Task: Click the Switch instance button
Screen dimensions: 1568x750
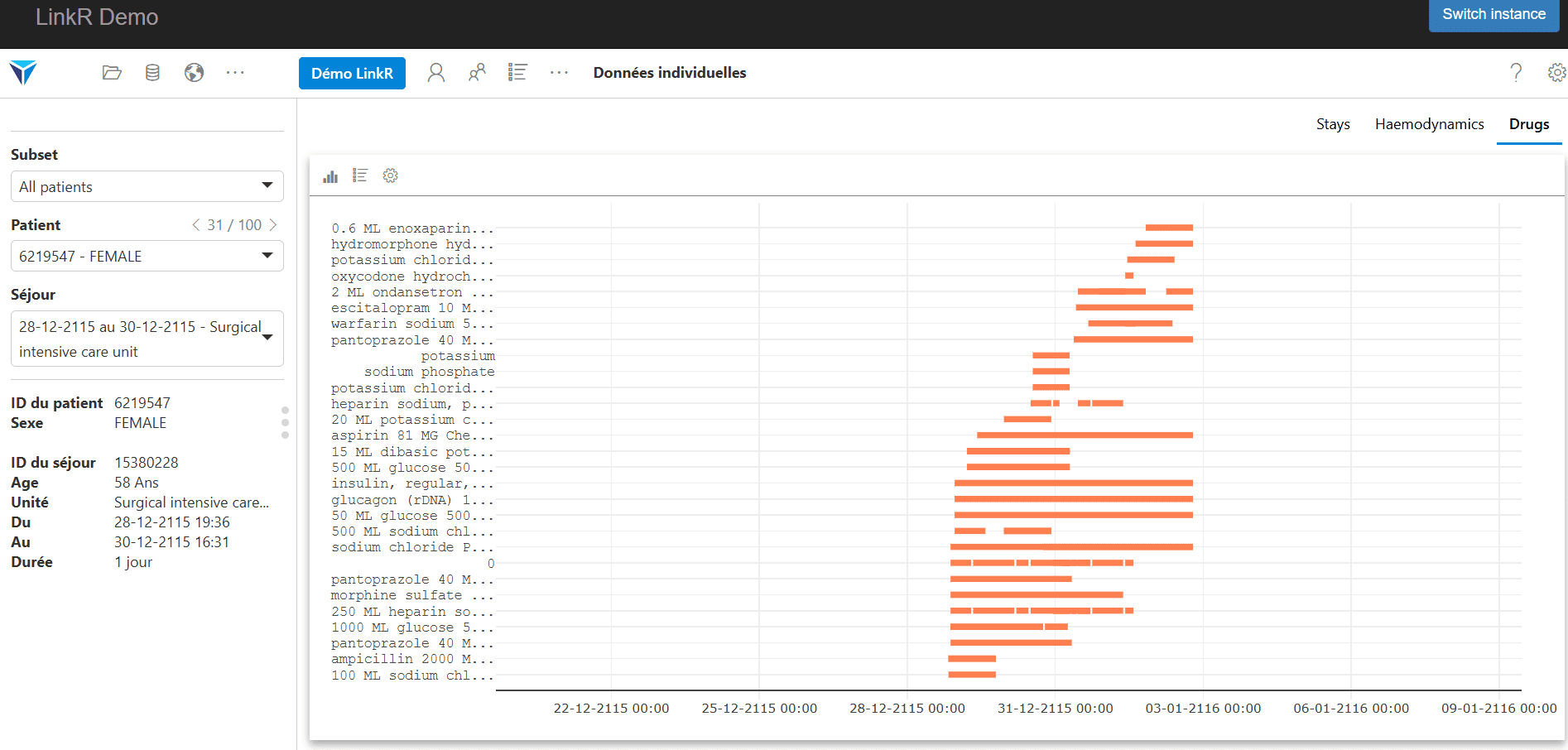Action: click(x=1493, y=15)
